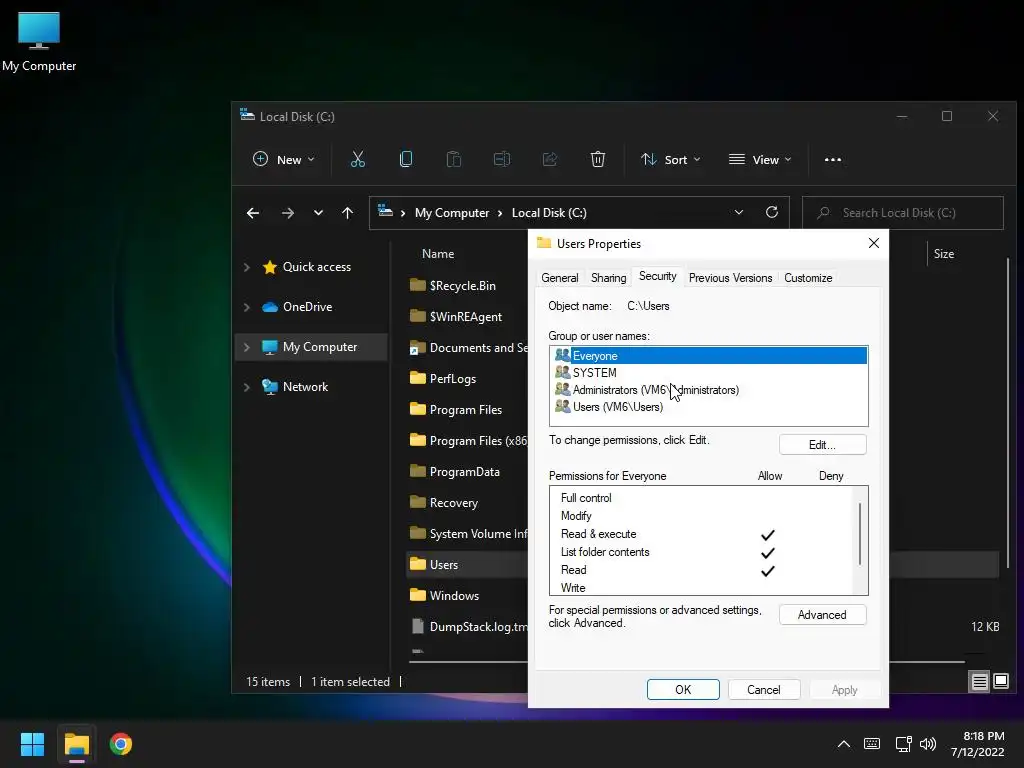Click the Advanced button
Viewport: 1024px width, 768px height.
click(823, 615)
